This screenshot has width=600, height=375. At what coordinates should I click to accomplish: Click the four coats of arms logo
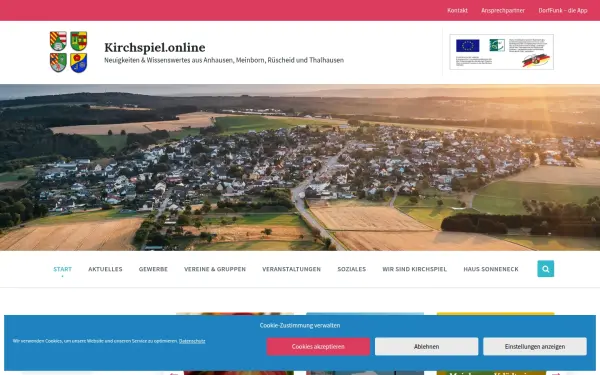[68, 52]
